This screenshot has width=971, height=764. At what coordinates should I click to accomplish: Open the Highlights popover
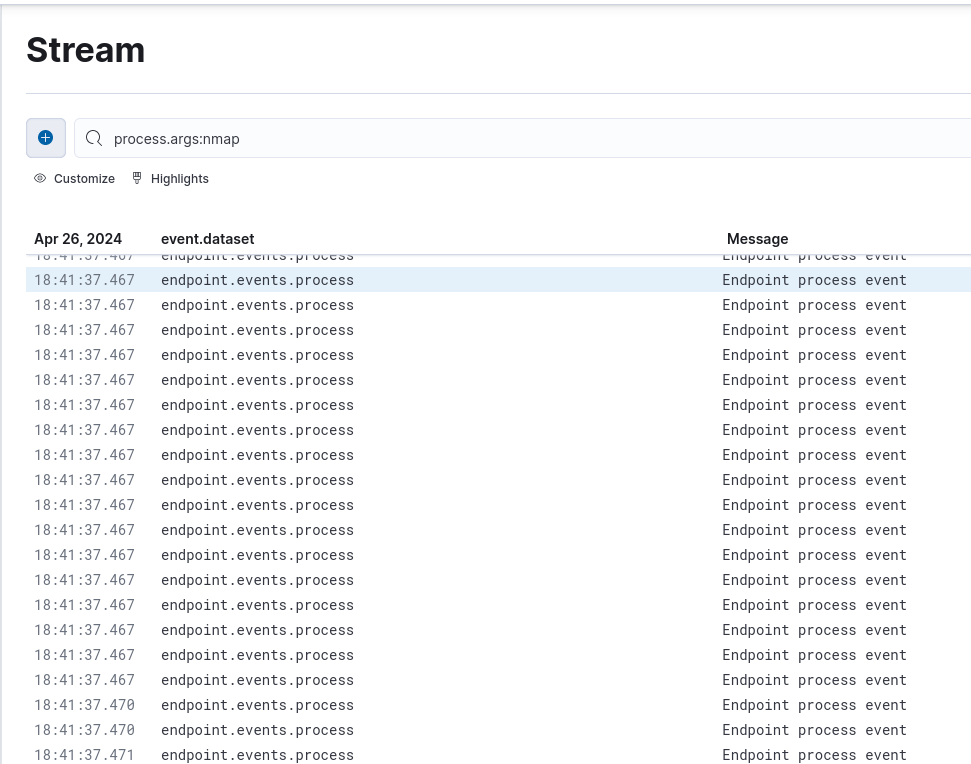tap(170, 178)
